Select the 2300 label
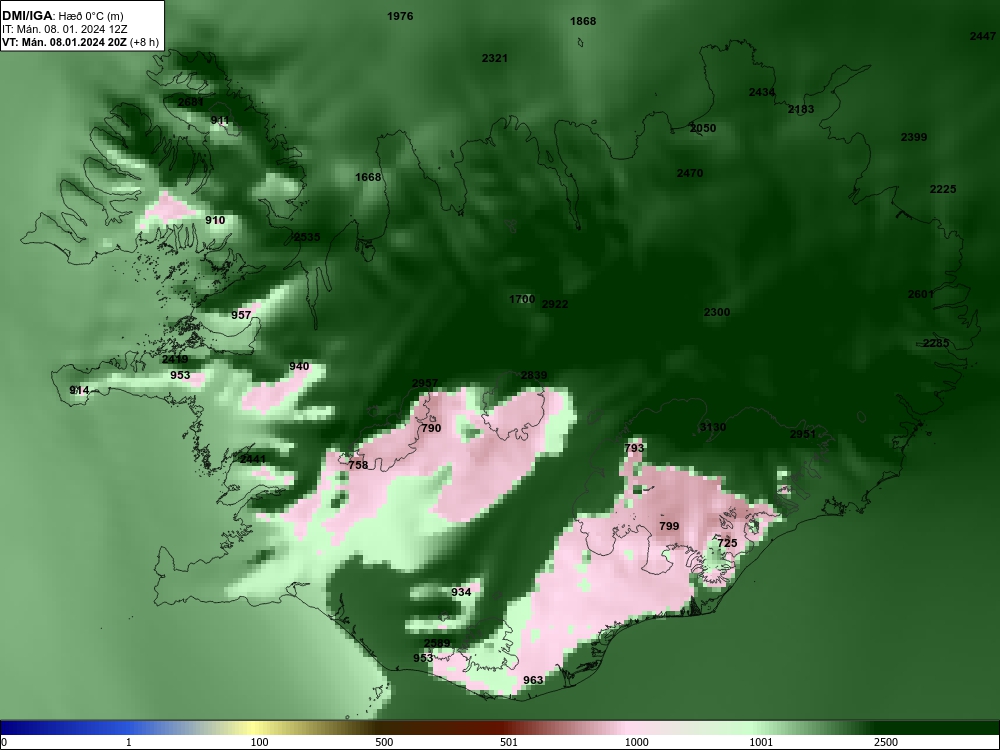 (x=717, y=312)
